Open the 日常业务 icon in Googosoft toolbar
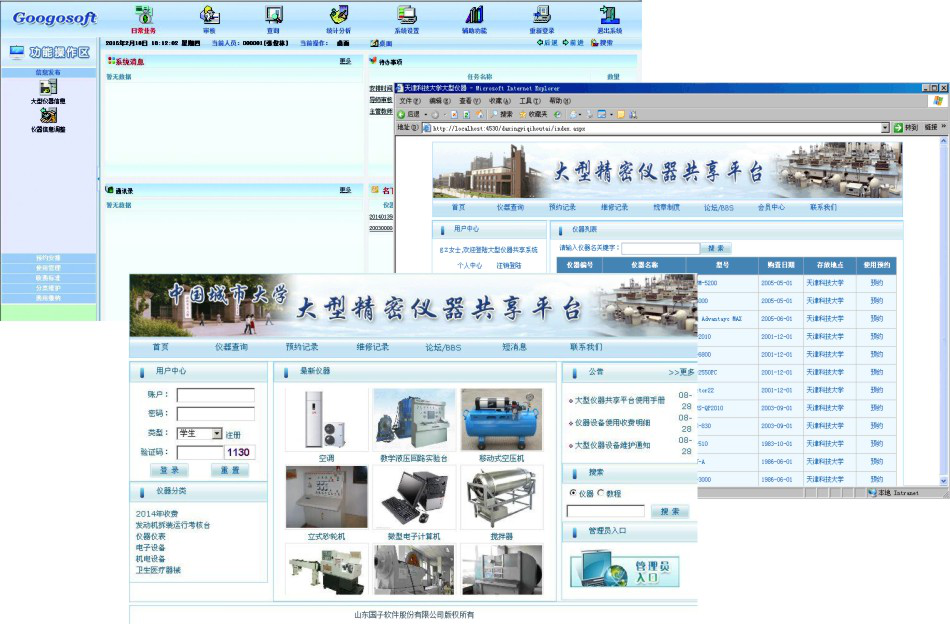Viewport: 950px width, 624px height. [144, 15]
